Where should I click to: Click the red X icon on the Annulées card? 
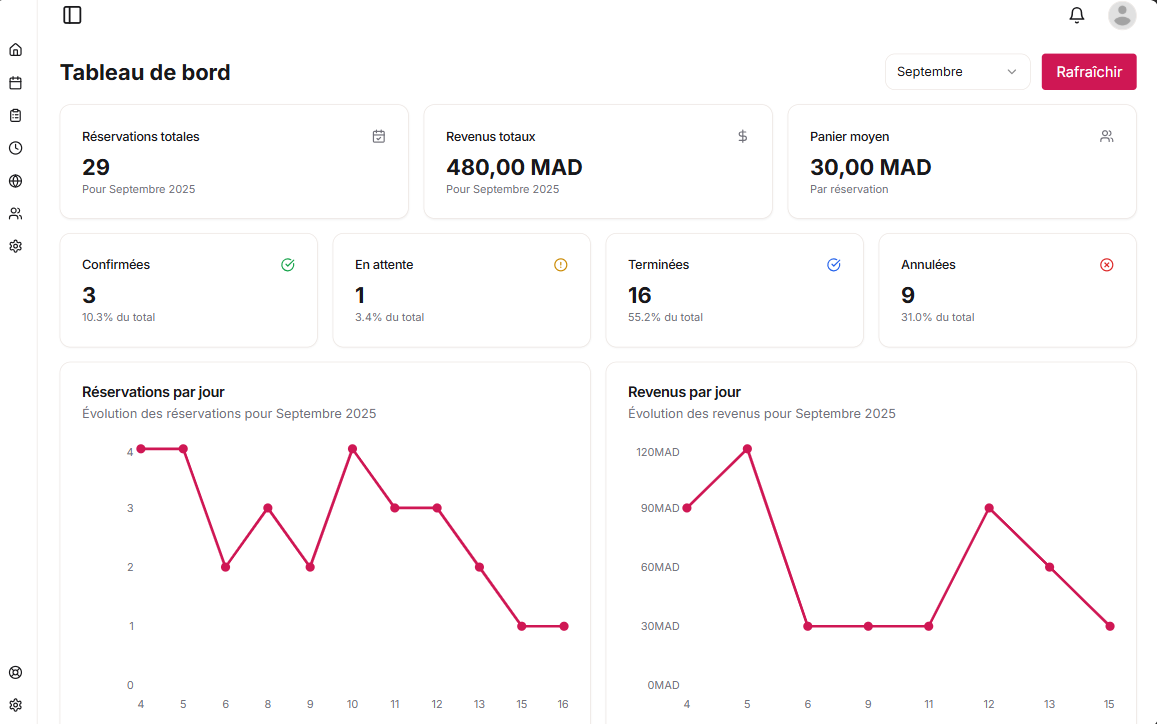[x=1106, y=265]
